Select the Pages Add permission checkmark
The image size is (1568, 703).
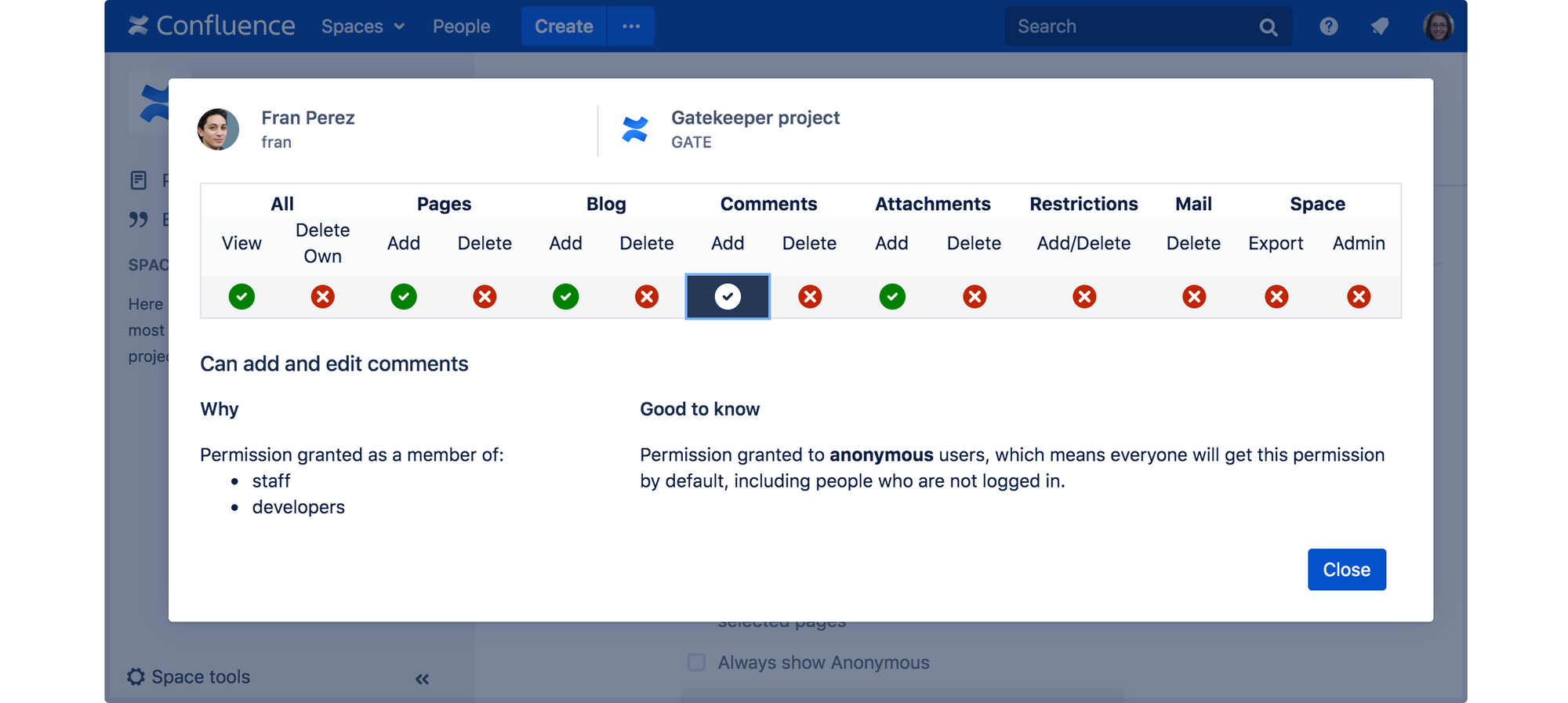pos(404,297)
